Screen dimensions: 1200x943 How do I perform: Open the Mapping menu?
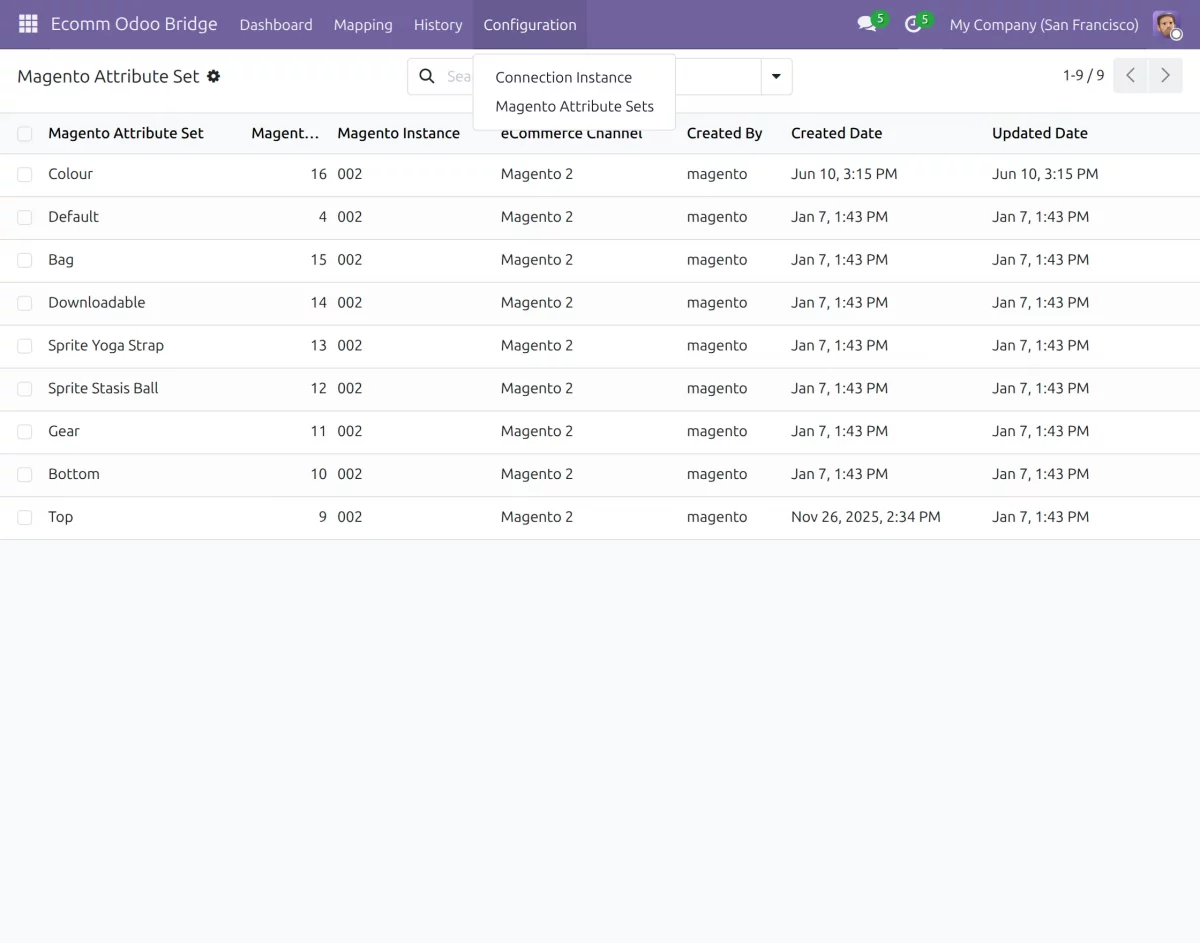click(x=363, y=24)
